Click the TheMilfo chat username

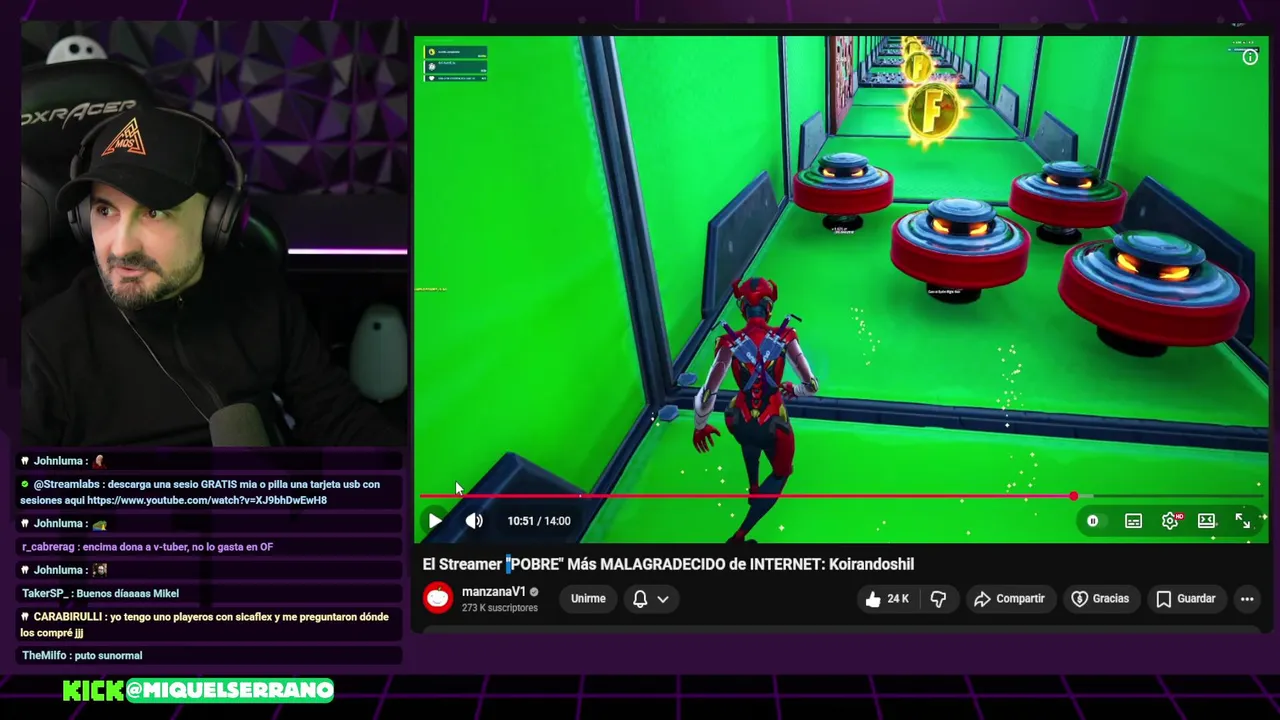point(44,656)
